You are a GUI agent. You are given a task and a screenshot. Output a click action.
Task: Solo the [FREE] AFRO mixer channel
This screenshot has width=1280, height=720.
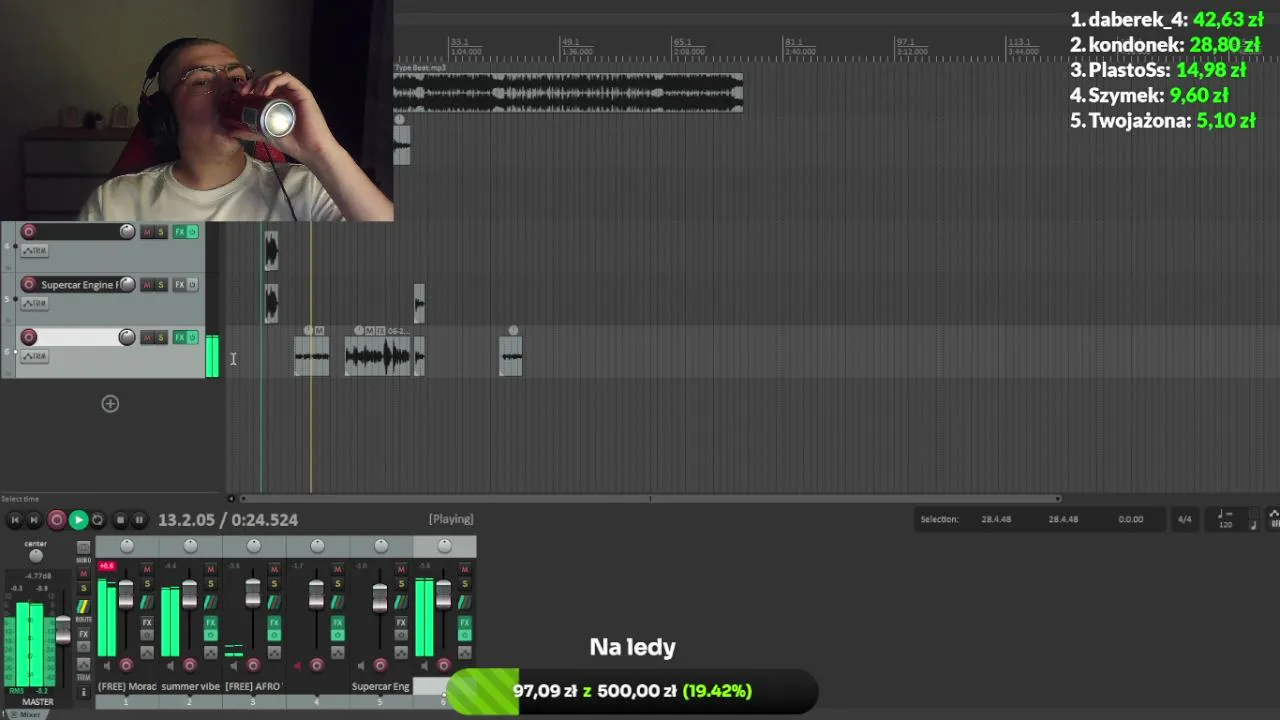pyautogui.click(x=274, y=584)
